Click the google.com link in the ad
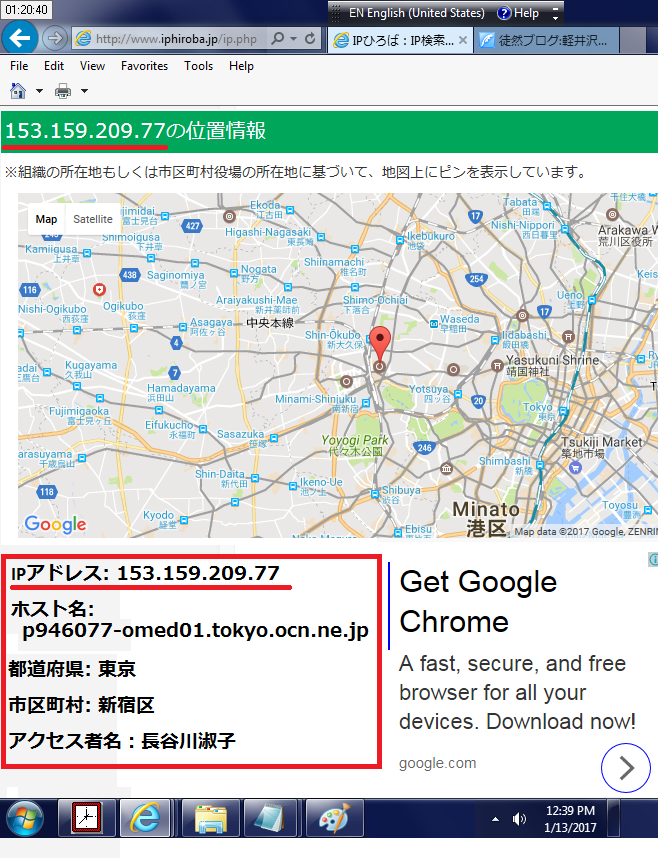The width and height of the screenshot is (658, 858). point(437,763)
